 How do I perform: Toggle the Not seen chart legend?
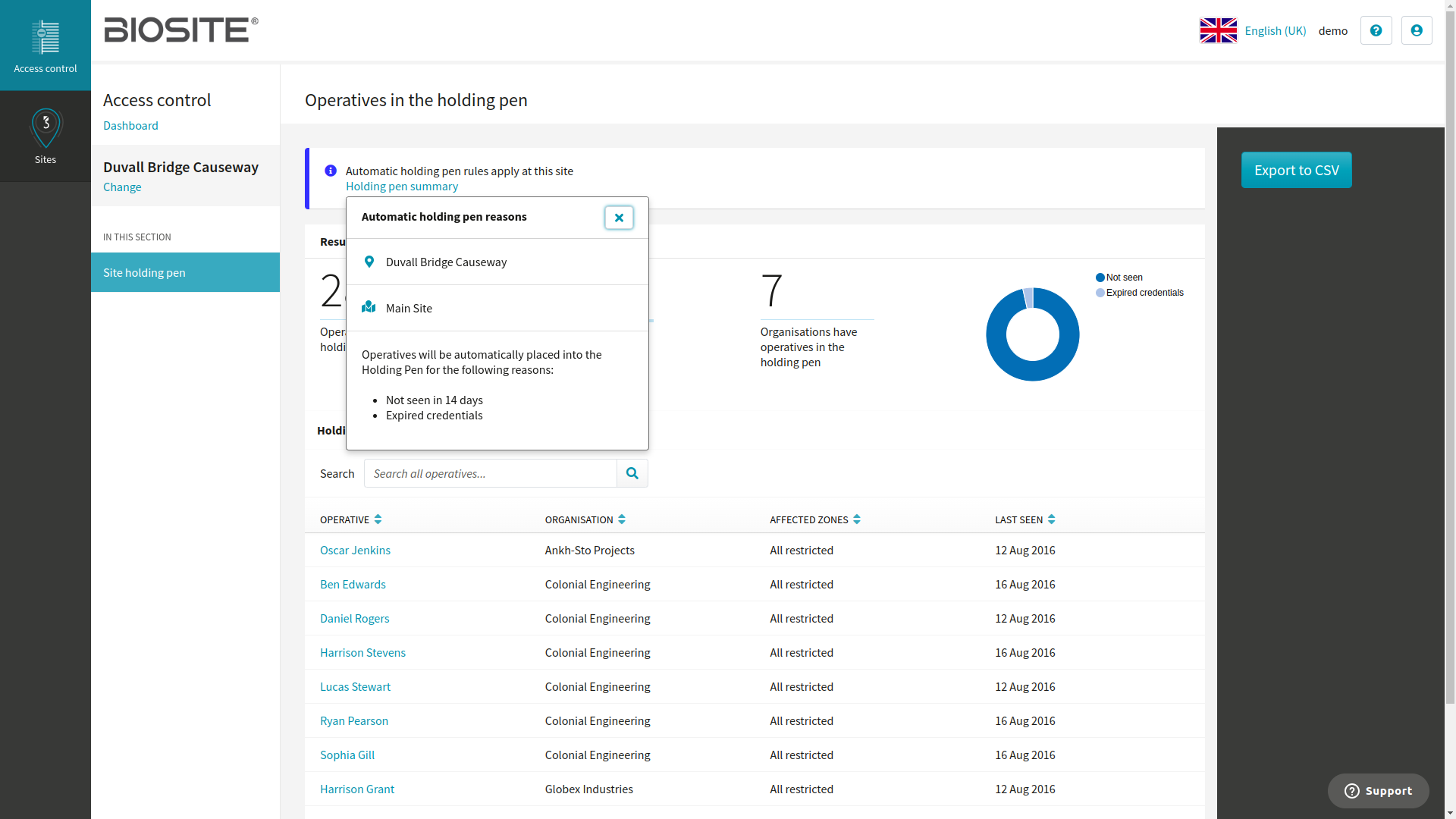(x=1119, y=278)
